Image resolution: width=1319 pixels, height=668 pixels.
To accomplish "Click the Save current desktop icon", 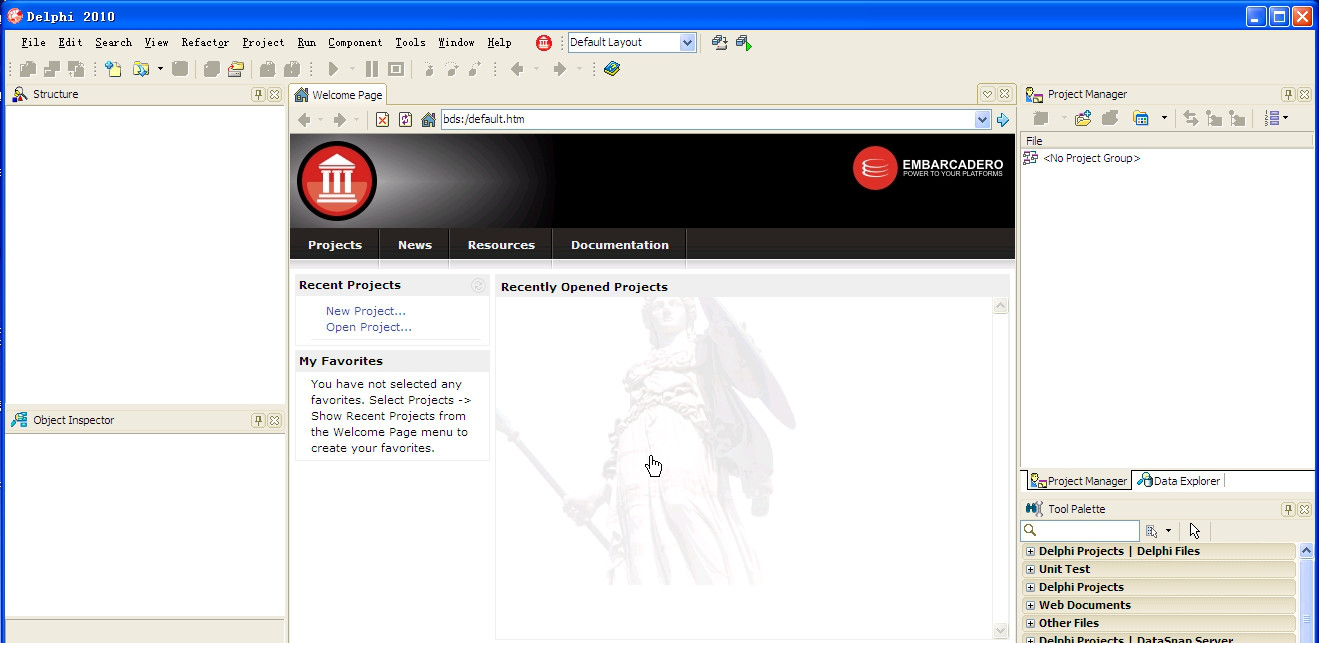I will point(719,42).
